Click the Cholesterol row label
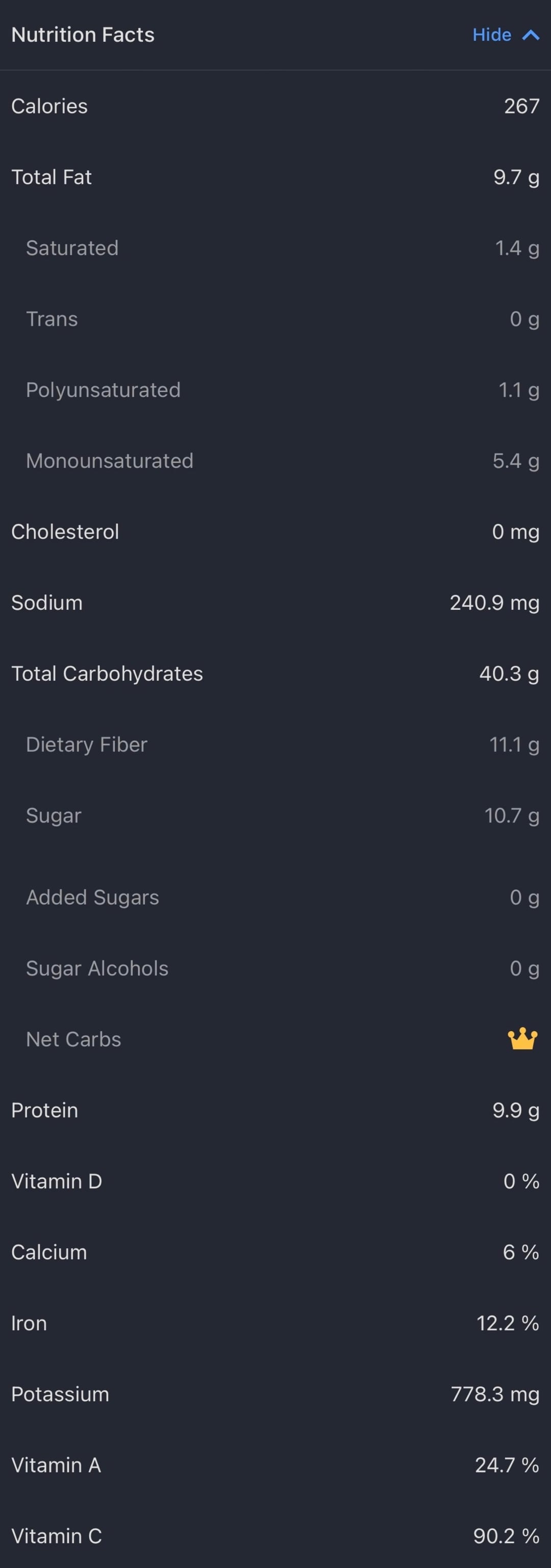 click(65, 531)
